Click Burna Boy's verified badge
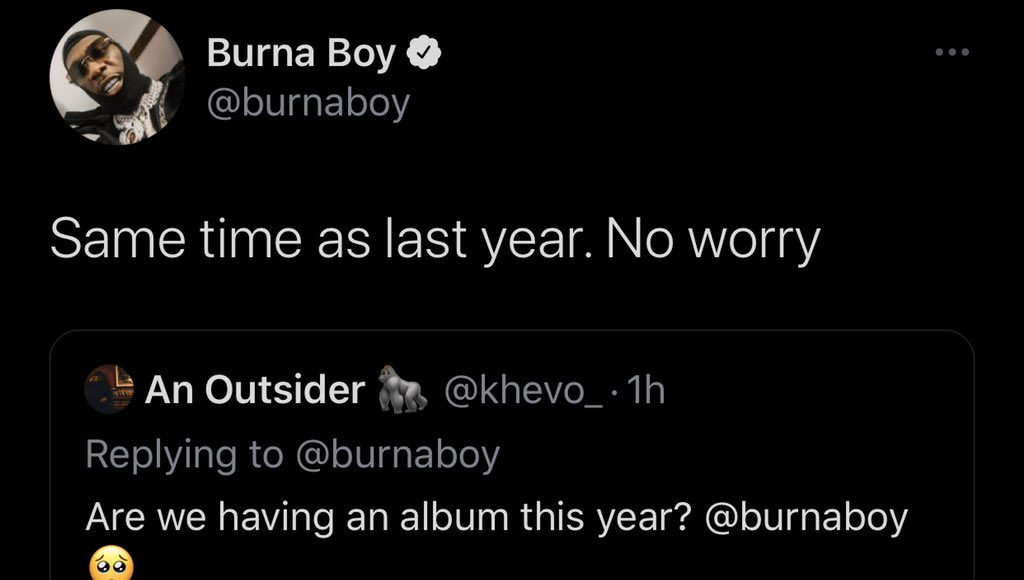1024x580 pixels. pos(424,55)
